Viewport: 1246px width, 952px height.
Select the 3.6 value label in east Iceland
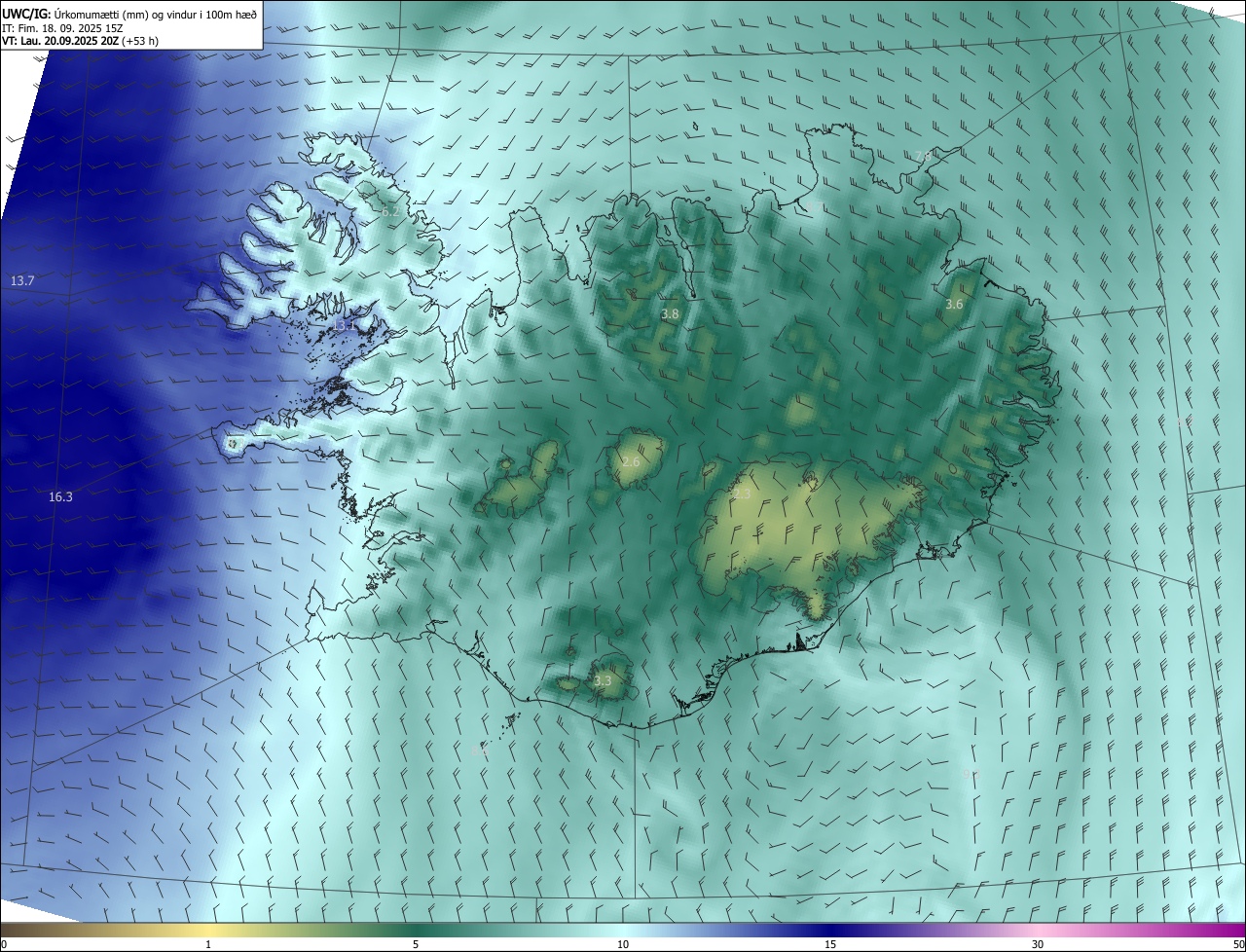point(954,304)
